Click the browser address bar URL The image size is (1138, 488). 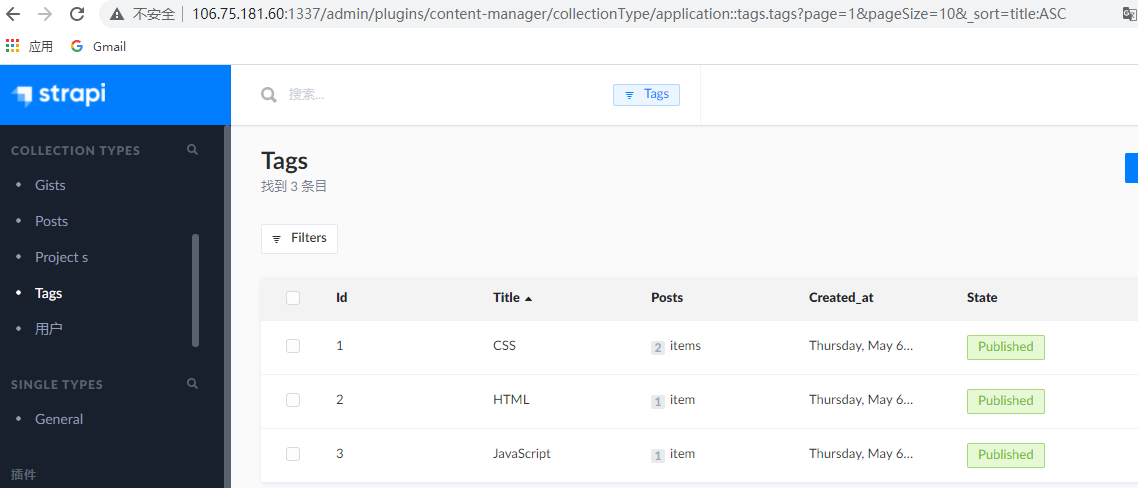coord(629,14)
